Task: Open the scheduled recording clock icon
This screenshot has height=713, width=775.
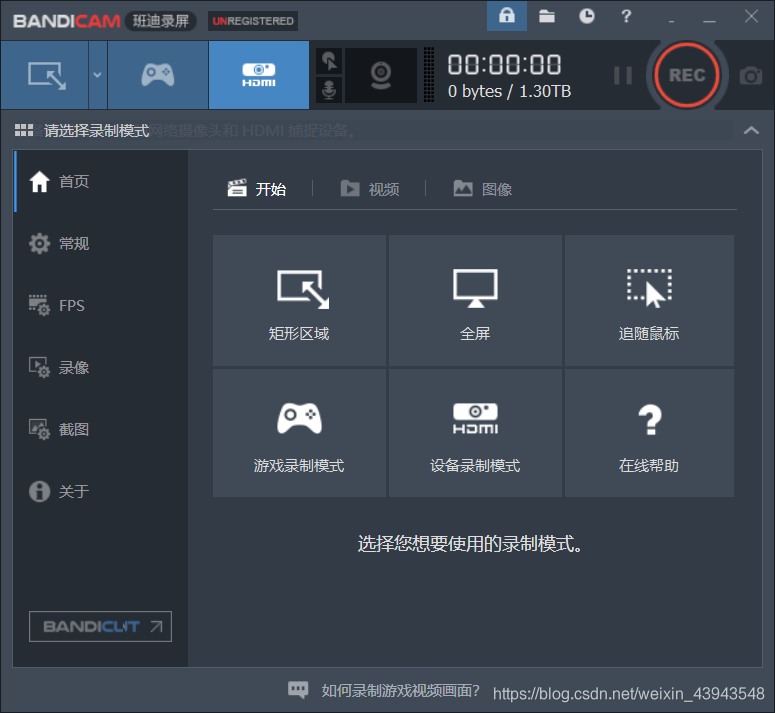Action: [586, 16]
